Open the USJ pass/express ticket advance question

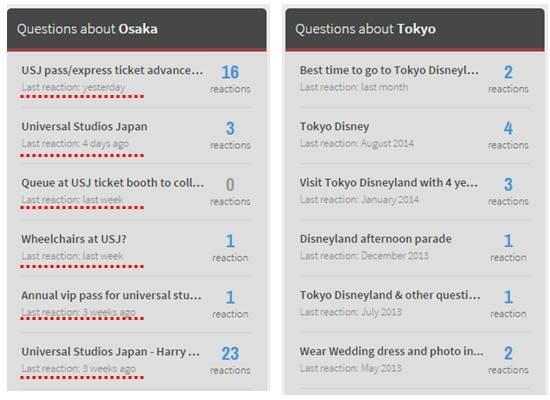click(112, 71)
